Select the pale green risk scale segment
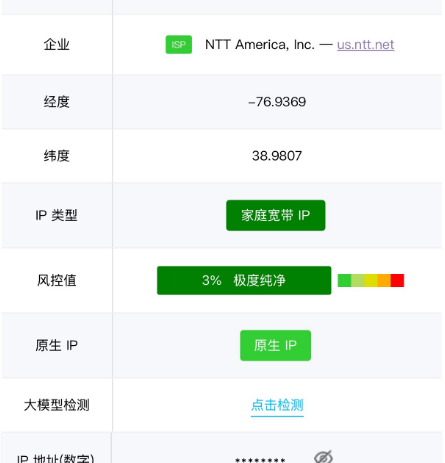 357,280
